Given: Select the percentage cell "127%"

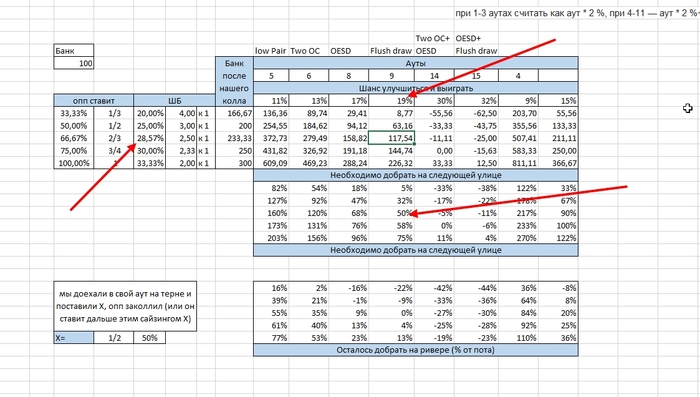Looking at the screenshot, I should (x=271, y=201).
